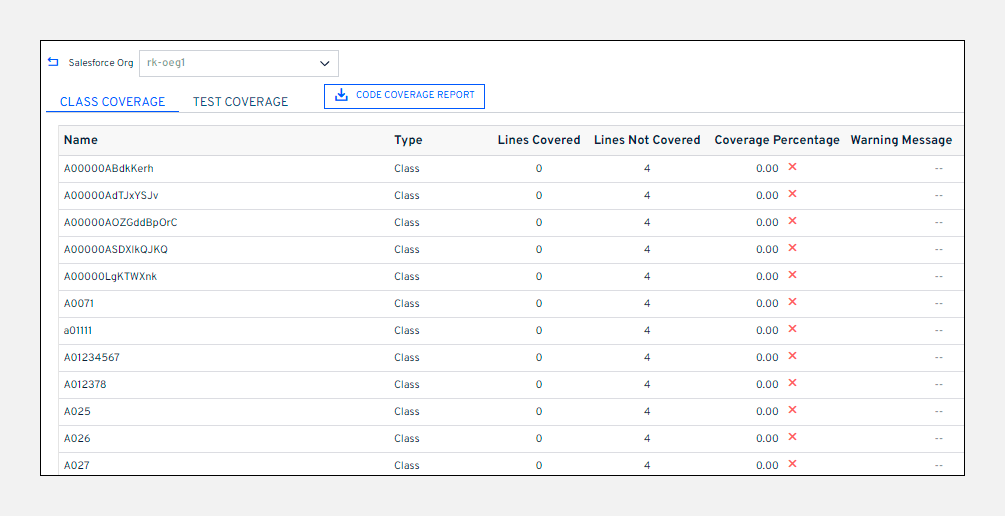The image size is (1005, 516).
Task: Click the back arrow icon beside Salesforce Org
Action: click(x=53, y=62)
